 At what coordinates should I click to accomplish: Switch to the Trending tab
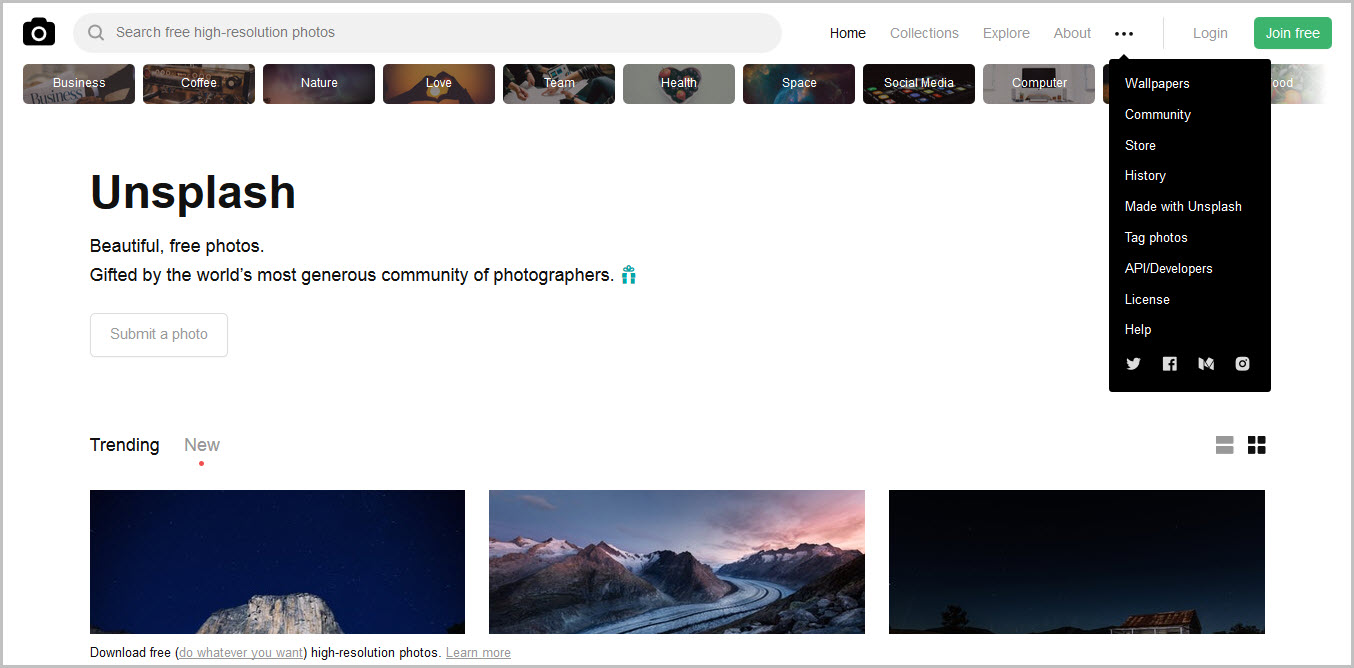[x=124, y=445]
